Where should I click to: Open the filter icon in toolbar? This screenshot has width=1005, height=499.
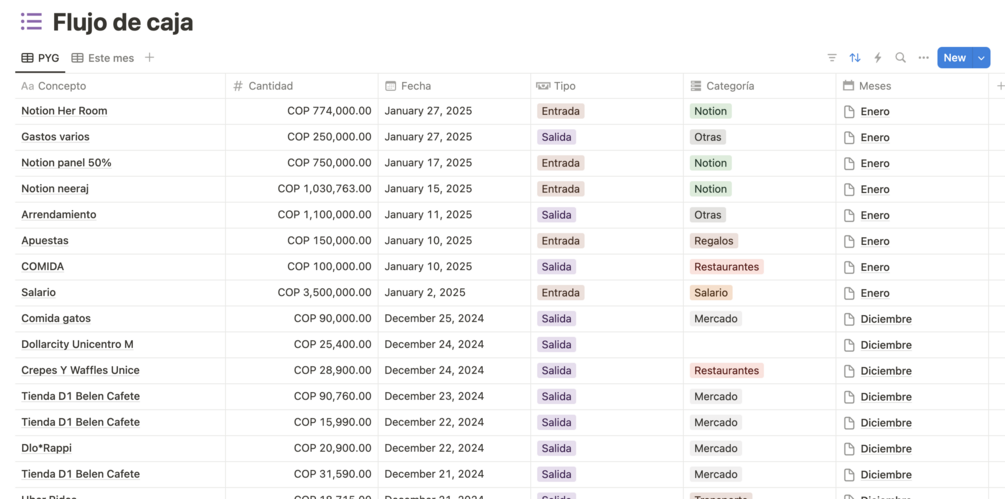point(832,58)
